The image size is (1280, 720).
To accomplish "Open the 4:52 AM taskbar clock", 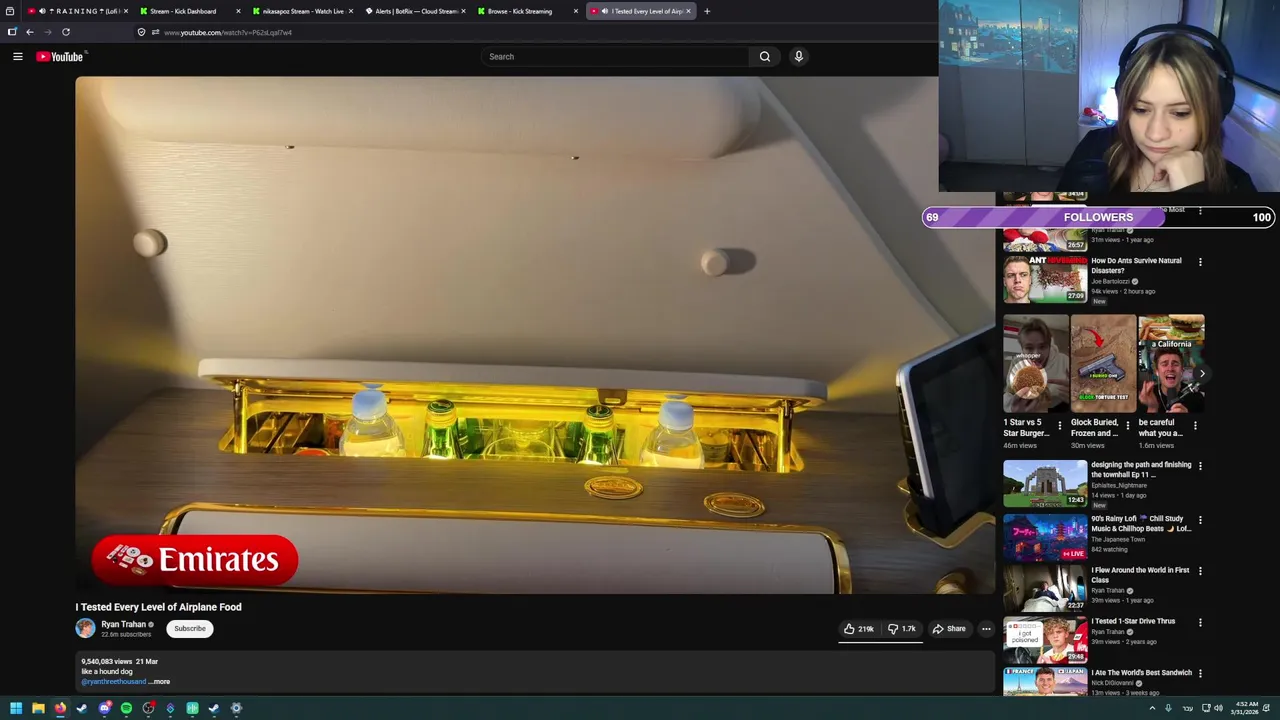I will (x=1246, y=708).
